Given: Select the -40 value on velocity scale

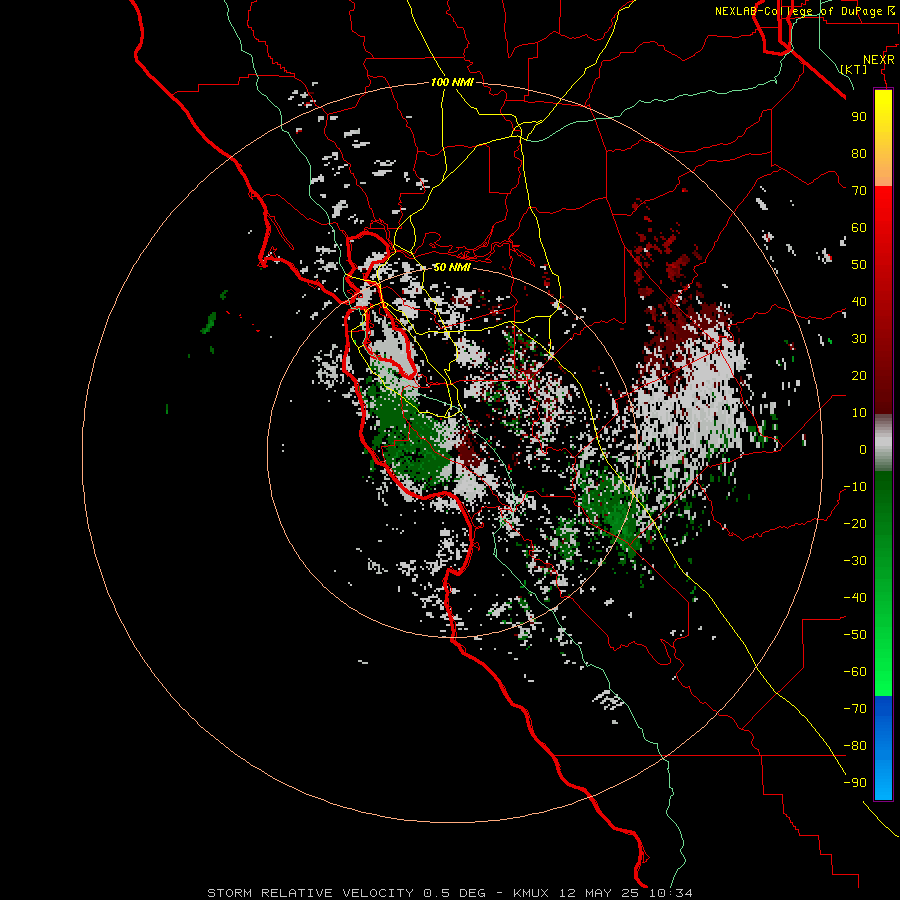Looking at the screenshot, I should coord(855,598).
